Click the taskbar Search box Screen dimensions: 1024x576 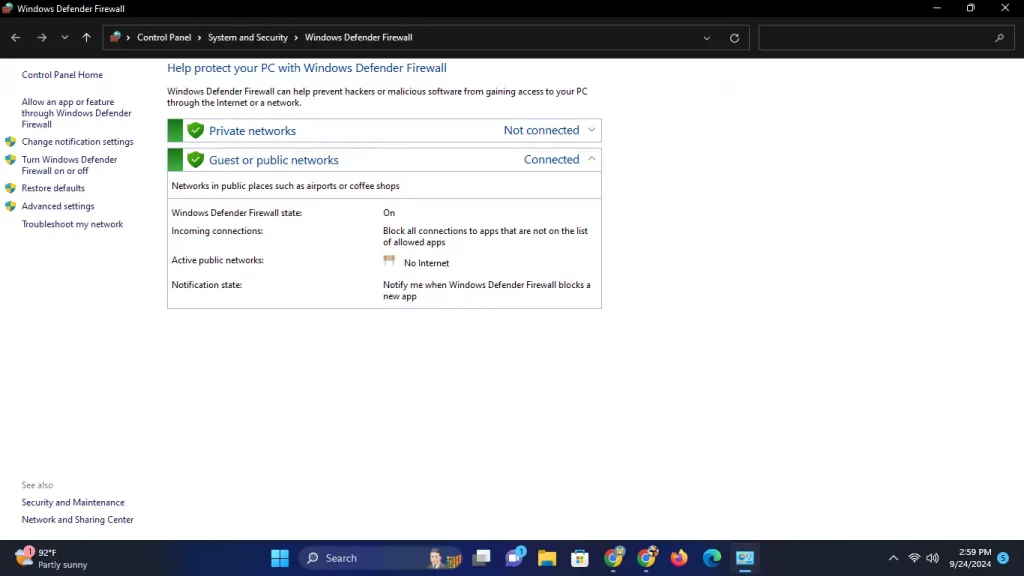pos(382,558)
